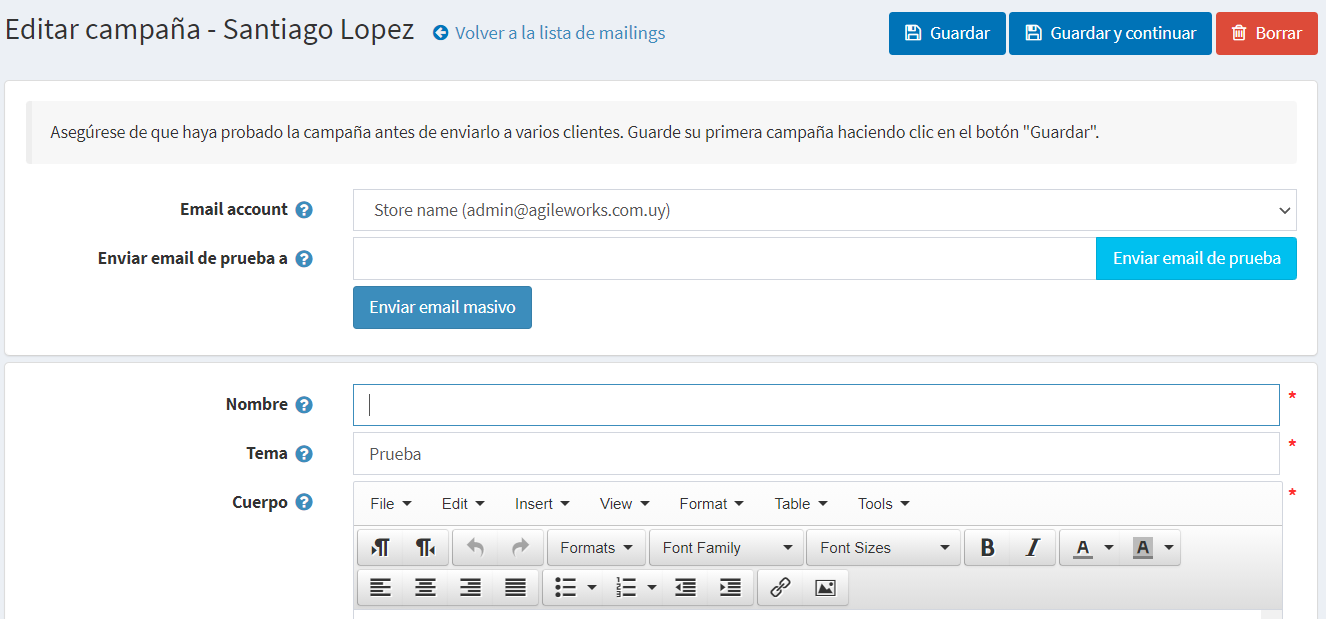The width and height of the screenshot is (1326, 619).
Task: Insert a numbered list
Action: click(x=626, y=588)
